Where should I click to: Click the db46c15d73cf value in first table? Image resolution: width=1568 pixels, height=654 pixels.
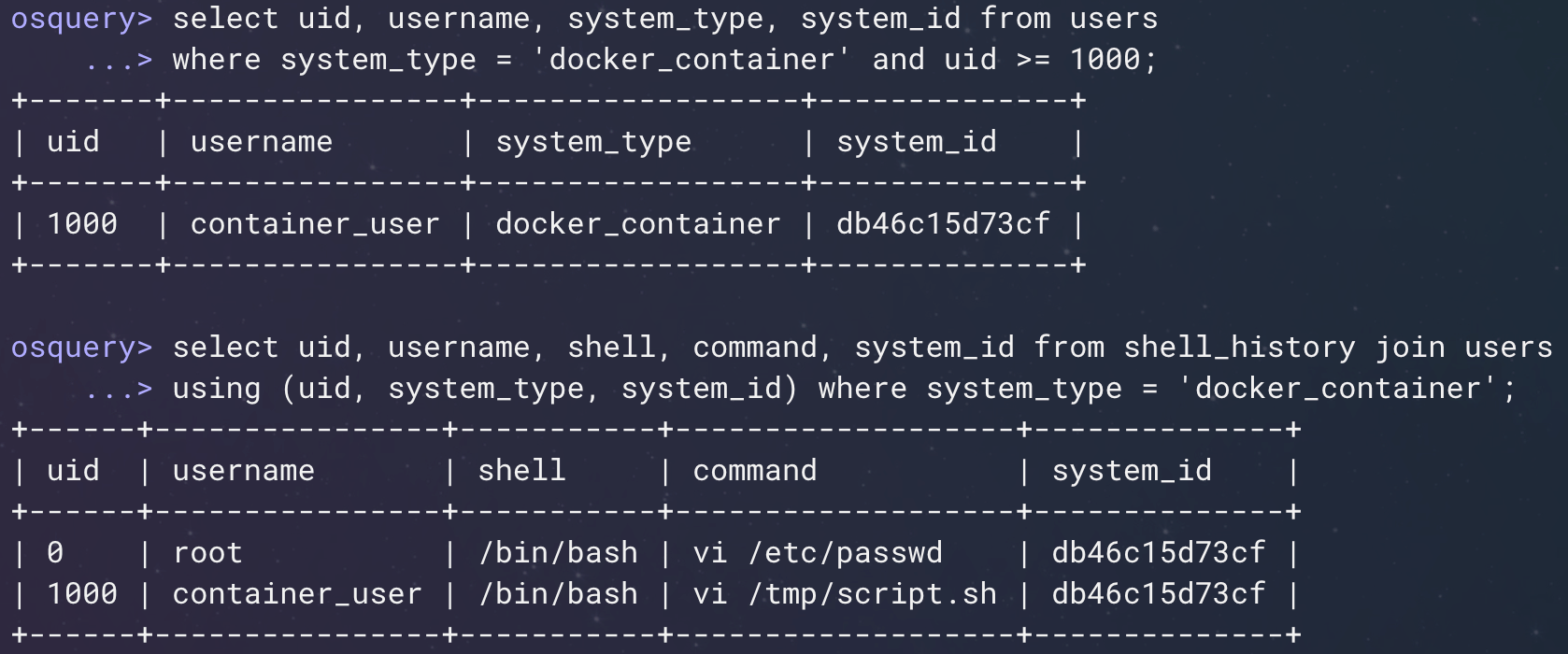(943, 224)
